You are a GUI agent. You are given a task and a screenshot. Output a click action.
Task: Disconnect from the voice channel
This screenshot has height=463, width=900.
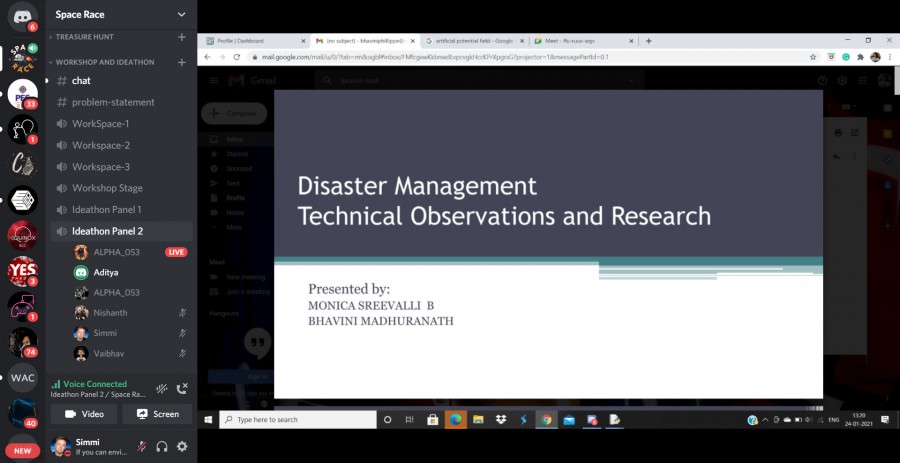pyautogui.click(x=182, y=388)
